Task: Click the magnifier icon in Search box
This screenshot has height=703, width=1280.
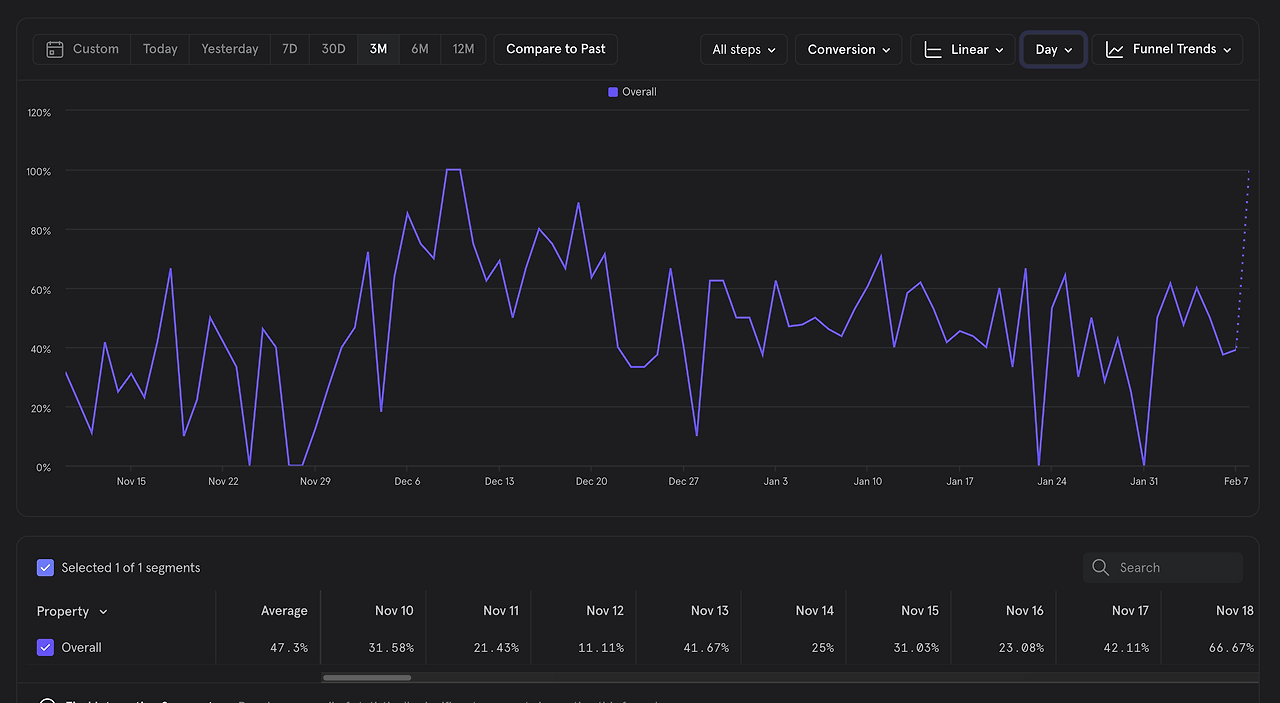Action: tap(1101, 567)
